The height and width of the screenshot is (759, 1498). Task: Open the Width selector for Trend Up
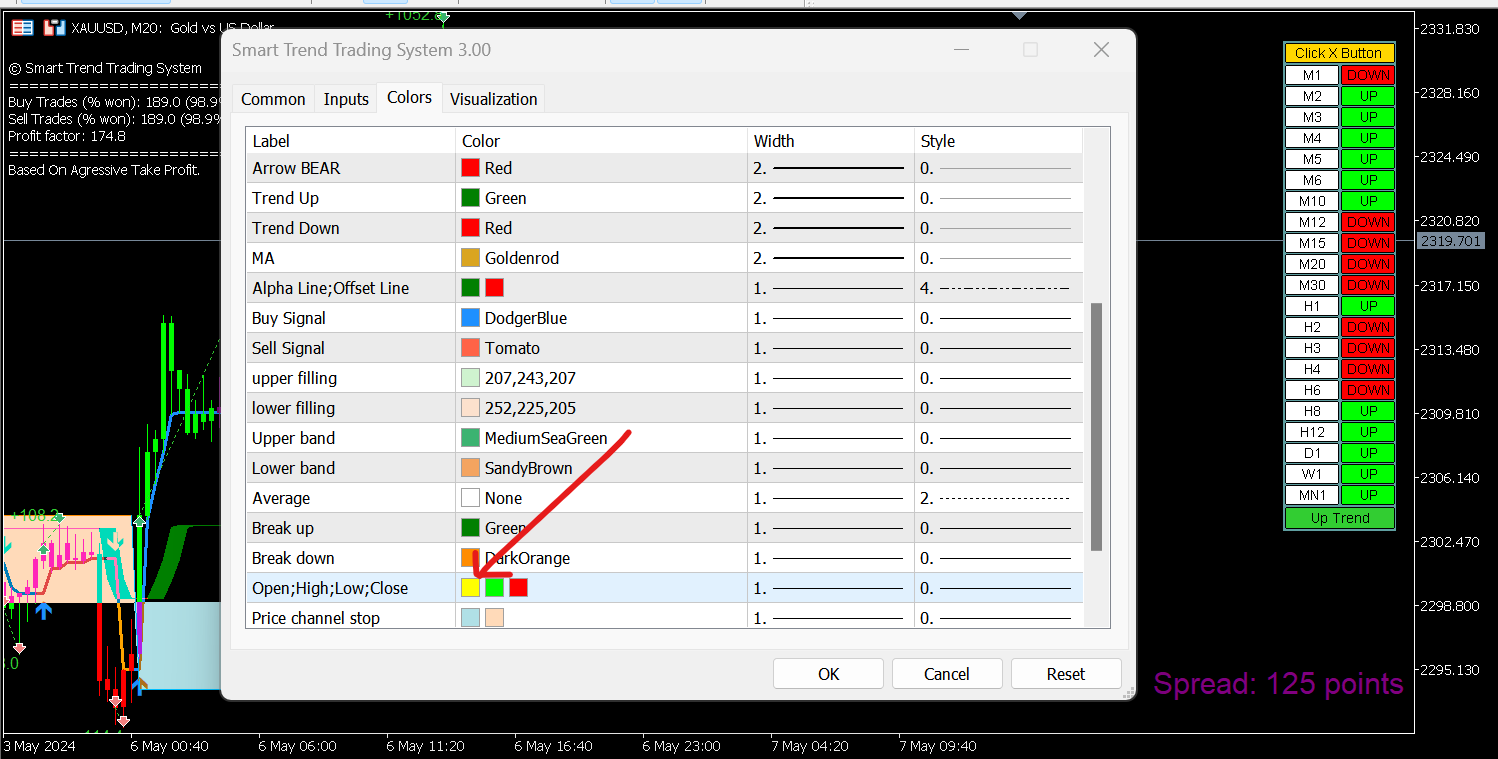[830, 198]
